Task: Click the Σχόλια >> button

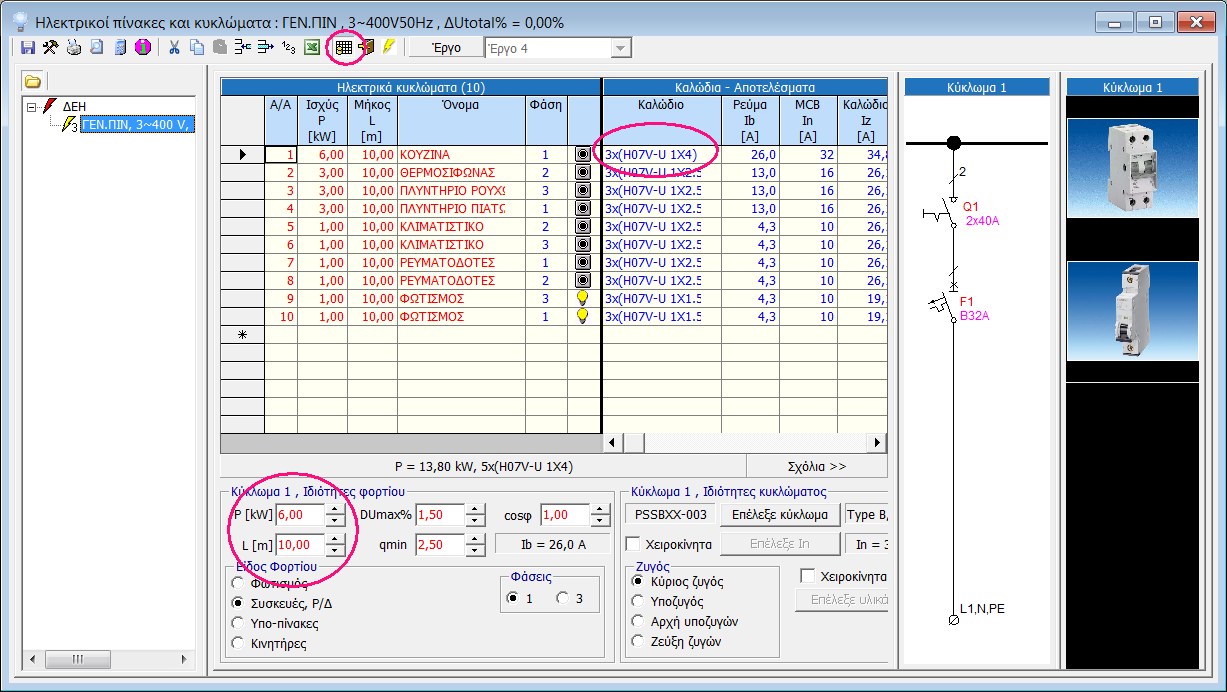Action: [x=816, y=466]
